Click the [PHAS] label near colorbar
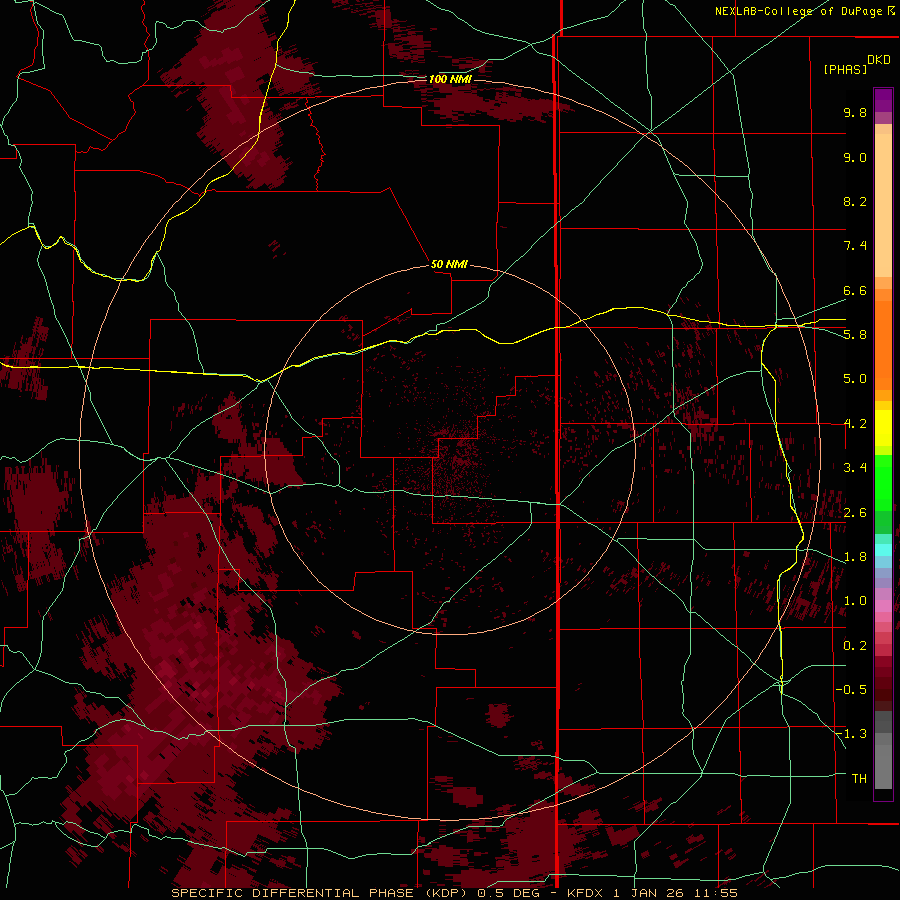Image resolution: width=900 pixels, height=900 pixels. coord(845,69)
